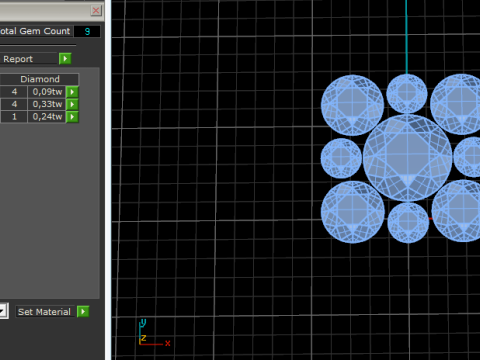Select the Total Gem Count value field

87,31
